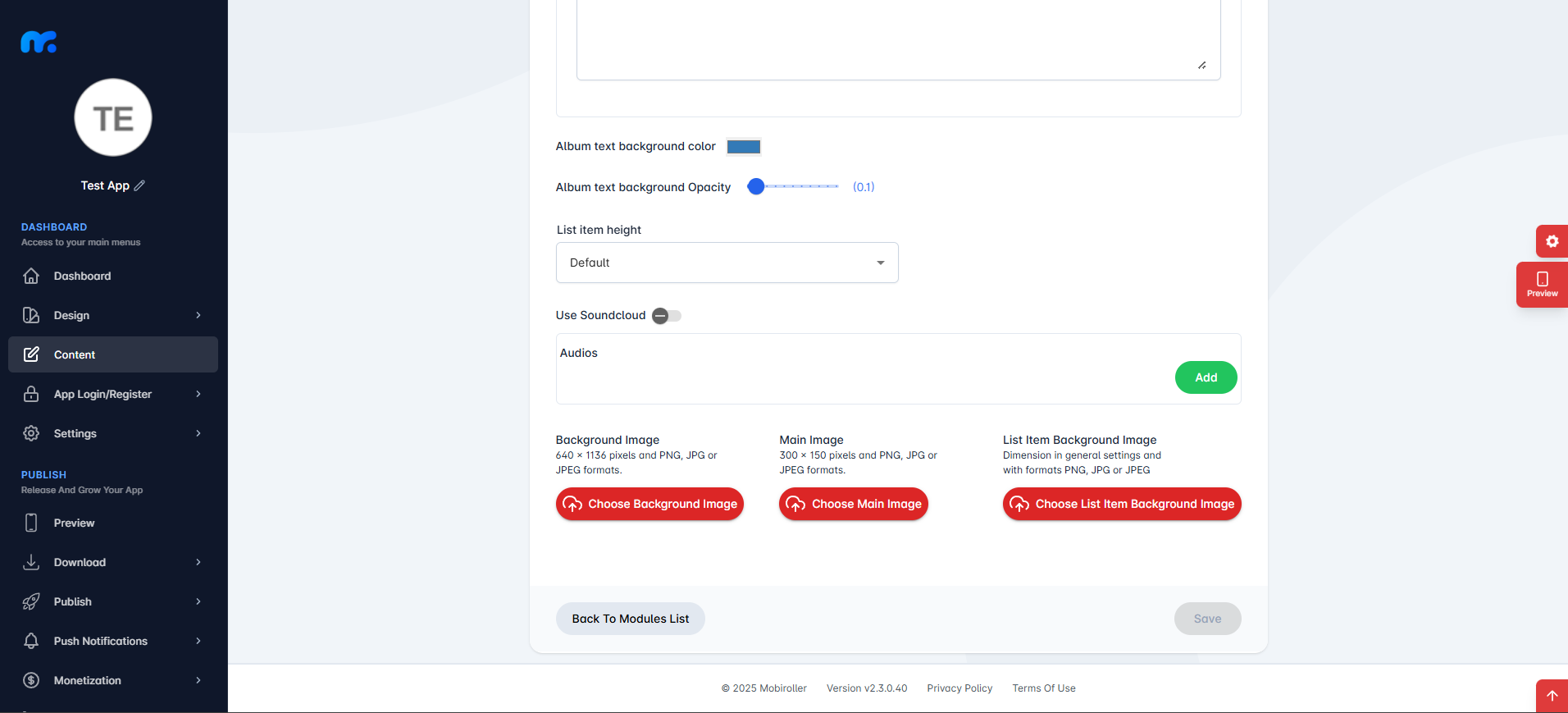Click the App Login/Register lock icon
Screen dimensions: 1568x713
tap(31, 394)
